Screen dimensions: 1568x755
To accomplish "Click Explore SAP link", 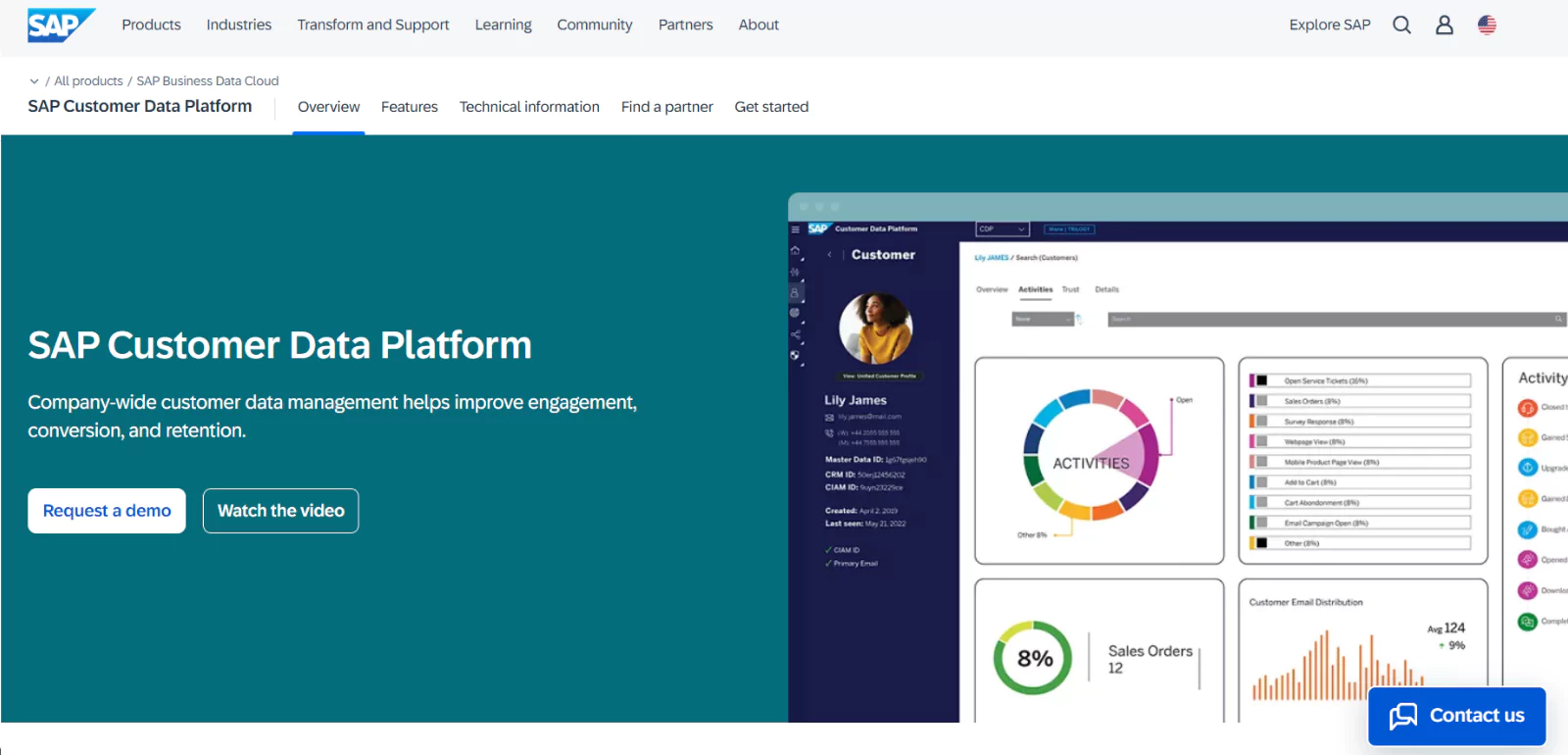I will pyautogui.click(x=1330, y=25).
